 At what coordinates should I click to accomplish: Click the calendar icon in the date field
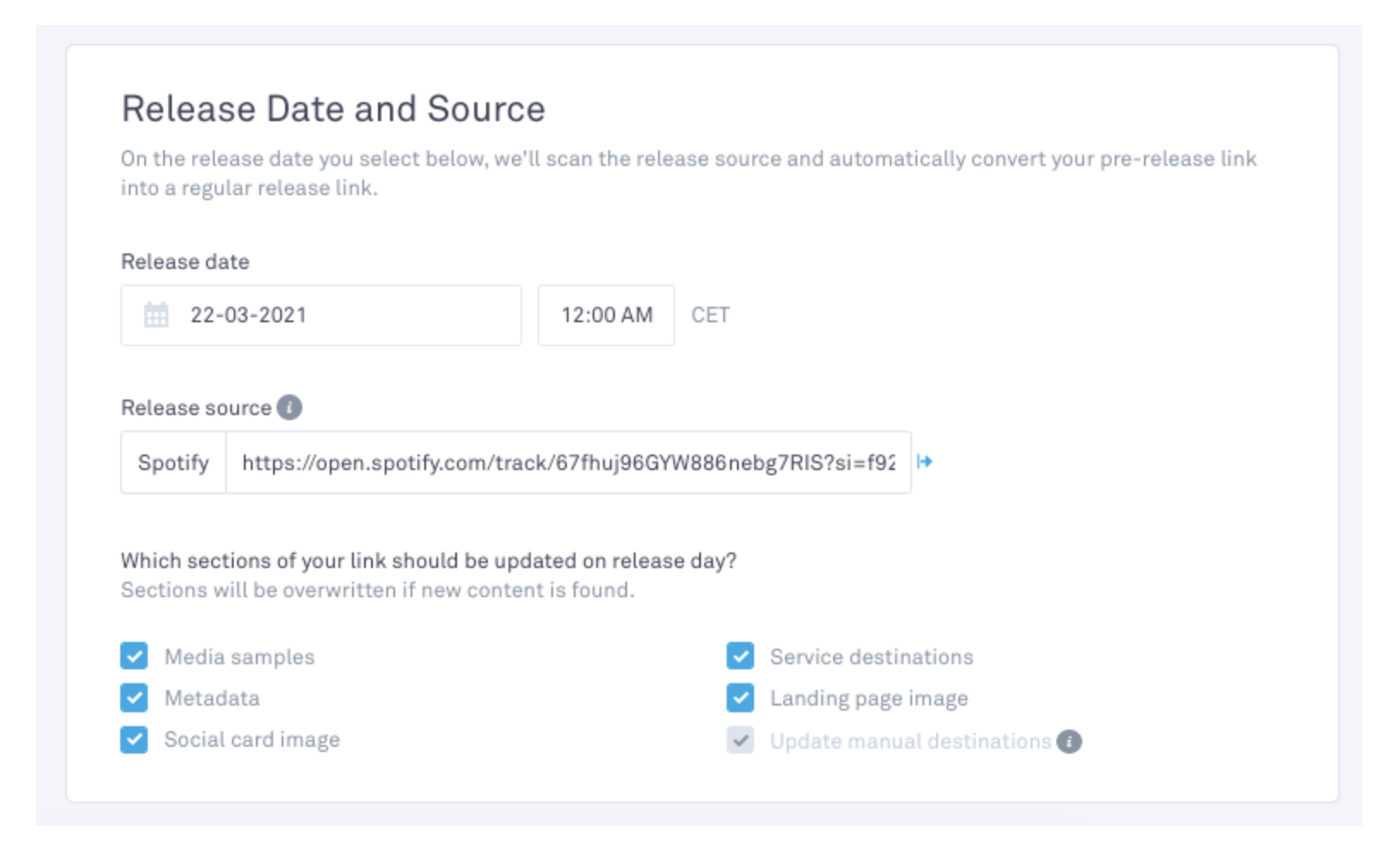(156, 315)
